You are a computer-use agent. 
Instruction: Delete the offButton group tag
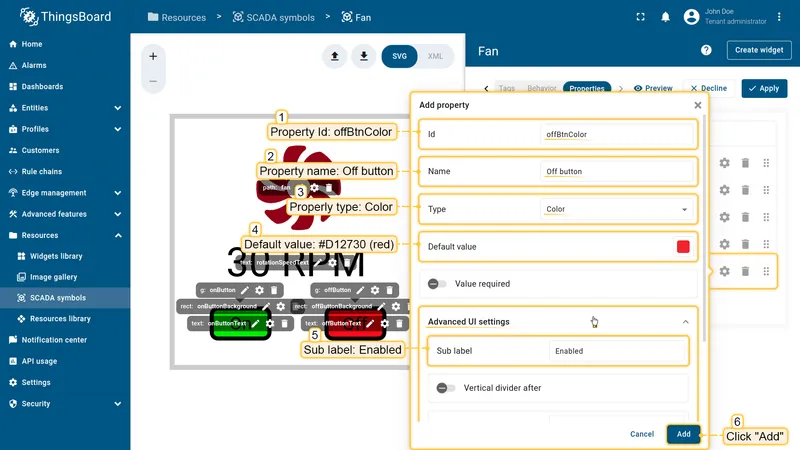click(x=390, y=290)
